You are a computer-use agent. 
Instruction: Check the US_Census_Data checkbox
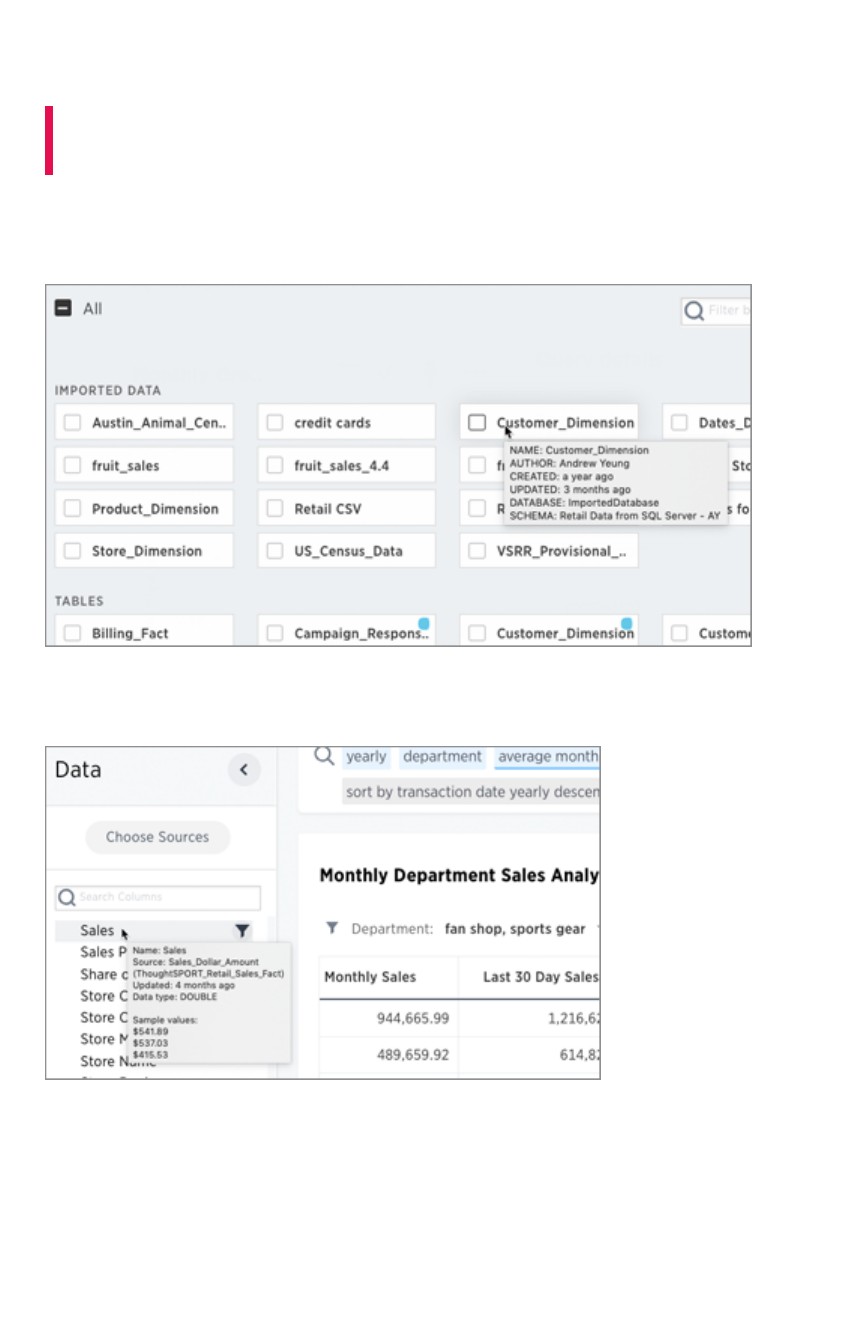(x=274, y=551)
